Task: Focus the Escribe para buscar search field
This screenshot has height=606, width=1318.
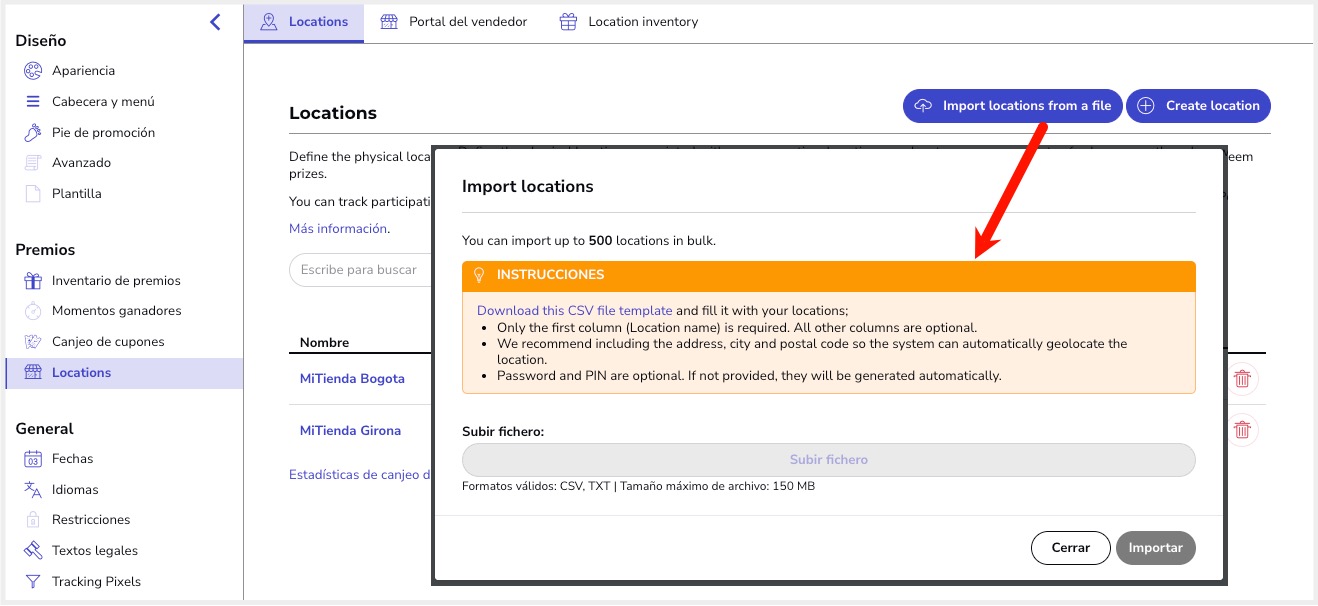Action: (361, 270)
